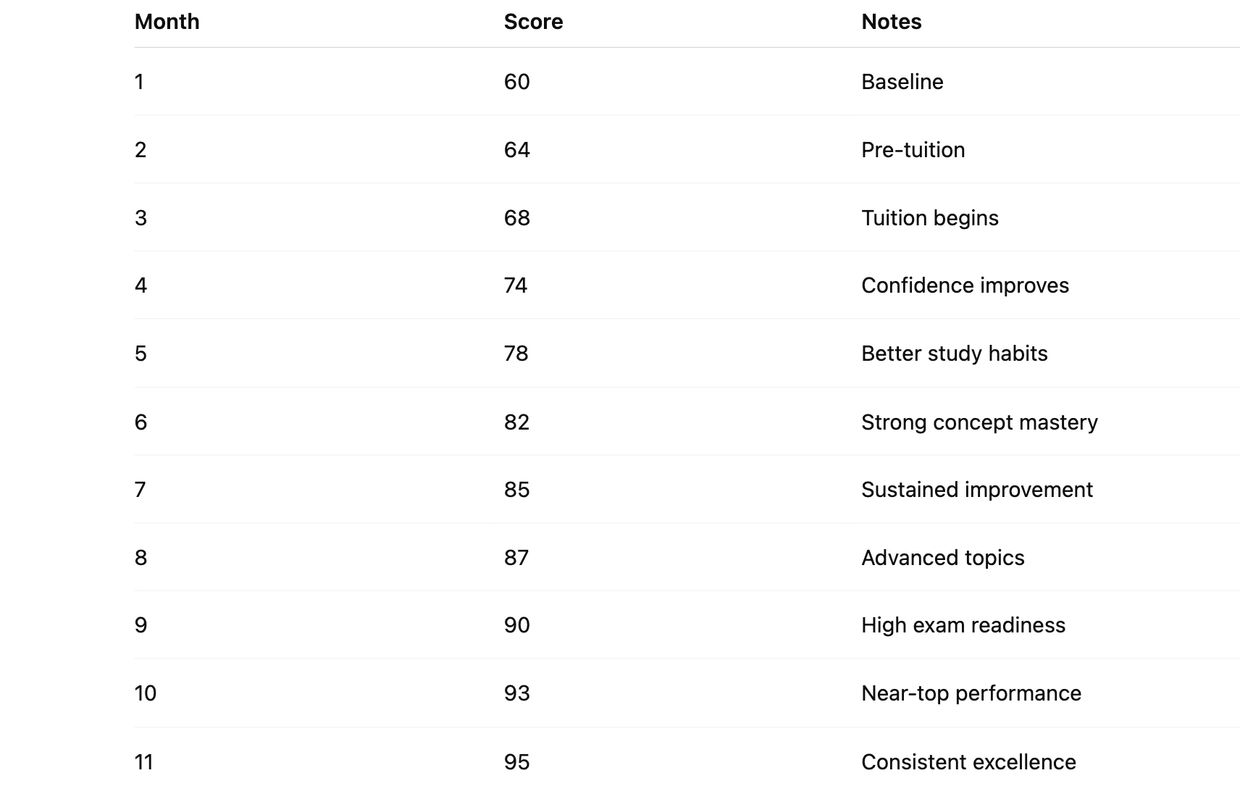Select the Tuition begins note
Viewport: 1240px width, 794px height.
coord(930,218)
